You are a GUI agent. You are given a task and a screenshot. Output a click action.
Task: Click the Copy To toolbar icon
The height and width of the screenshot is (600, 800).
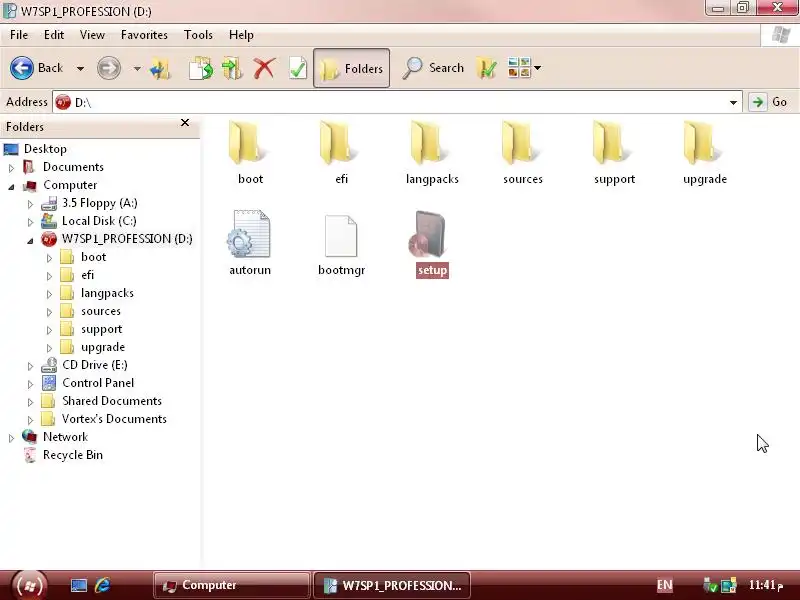pyautogui.click(x=201, y=68)
